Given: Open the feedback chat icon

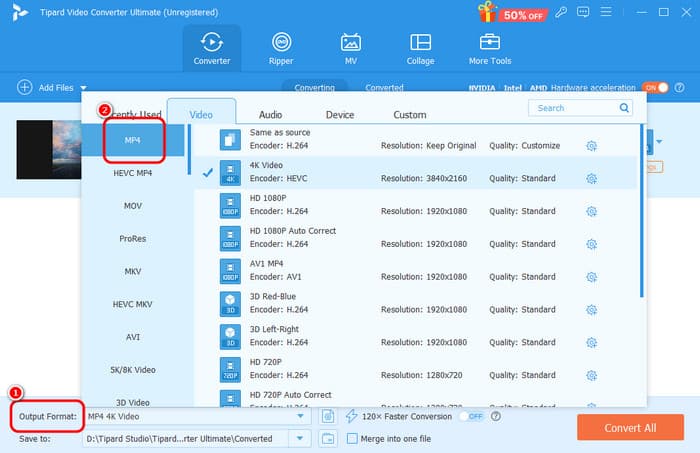Looking at the screenshot, I should (583, 12).
